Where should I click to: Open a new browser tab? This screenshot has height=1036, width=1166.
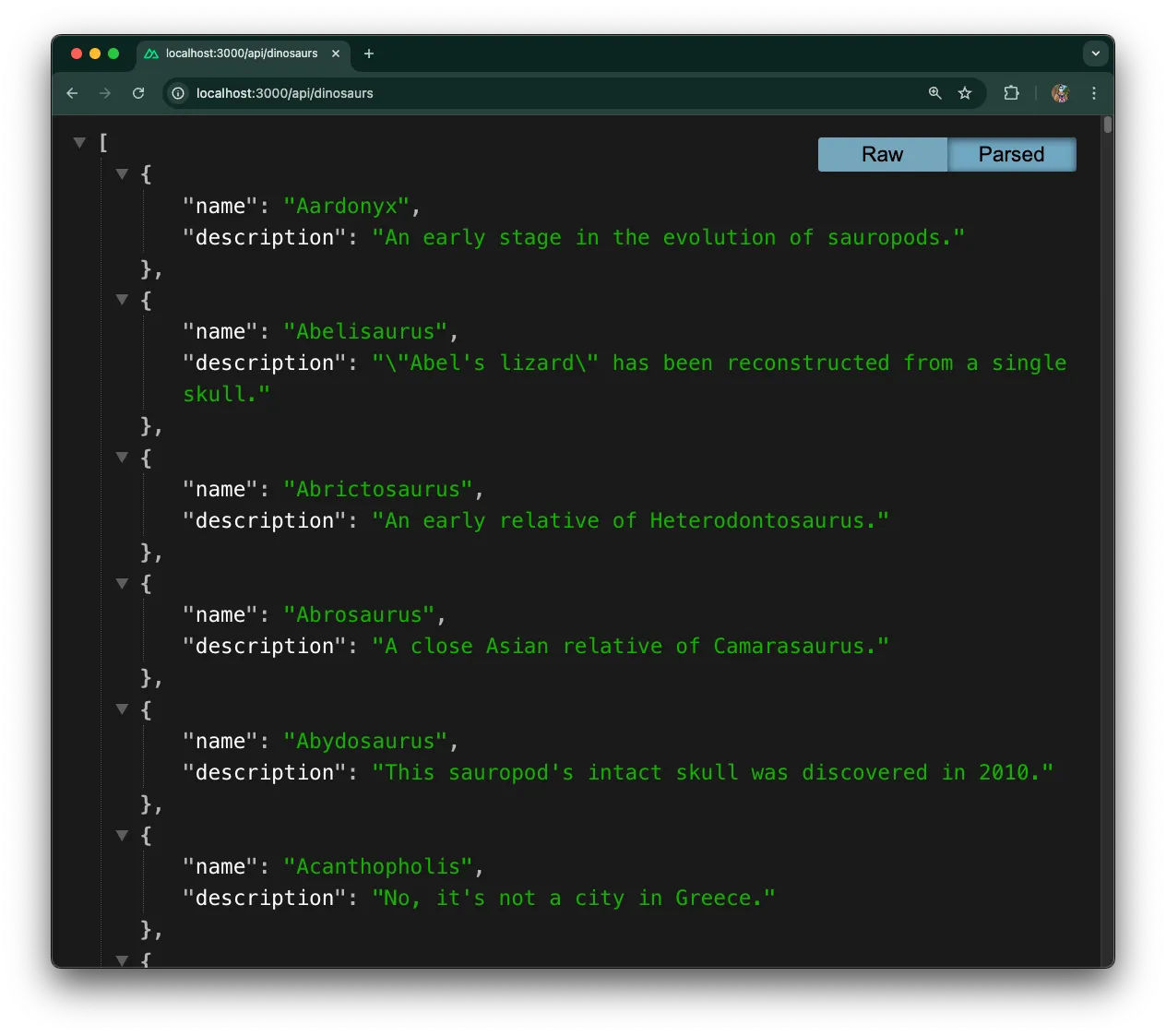coord(369,54)
